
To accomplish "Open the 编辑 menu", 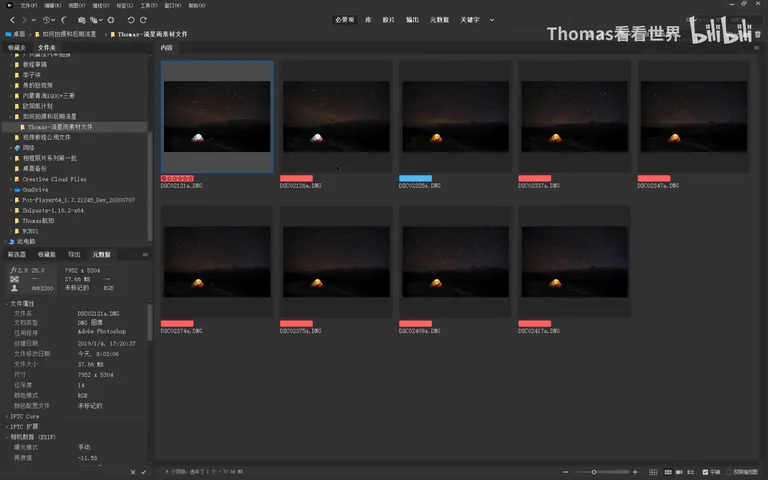I will [x=52, y=5].
